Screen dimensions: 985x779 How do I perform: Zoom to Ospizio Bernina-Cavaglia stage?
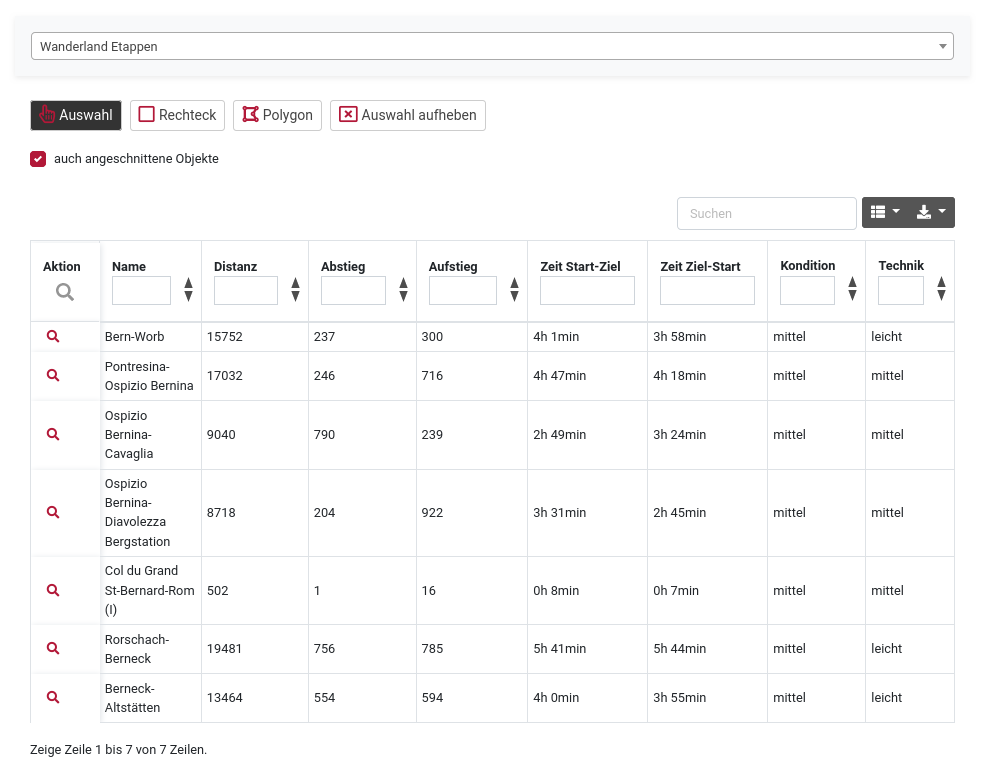(53, 434)
